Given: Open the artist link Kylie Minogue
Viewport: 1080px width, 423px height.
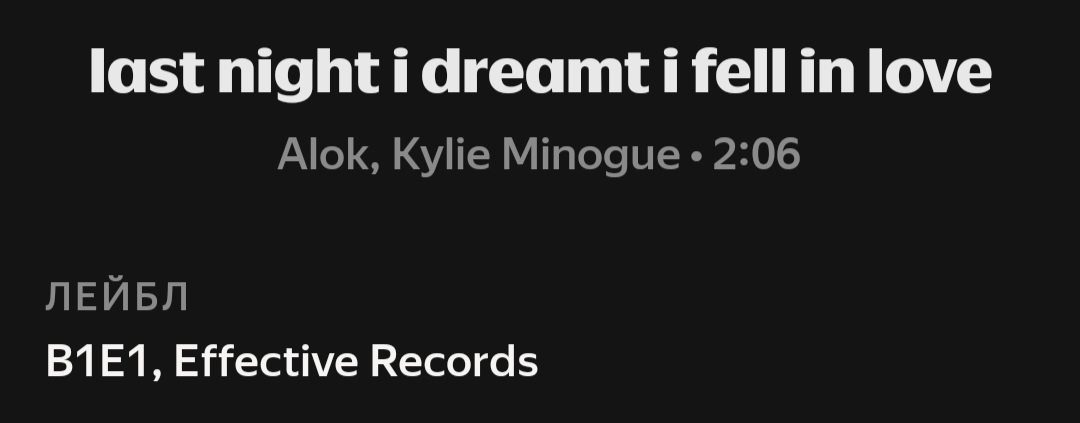Looking at the screenshot, I should [x=536, y=156].
